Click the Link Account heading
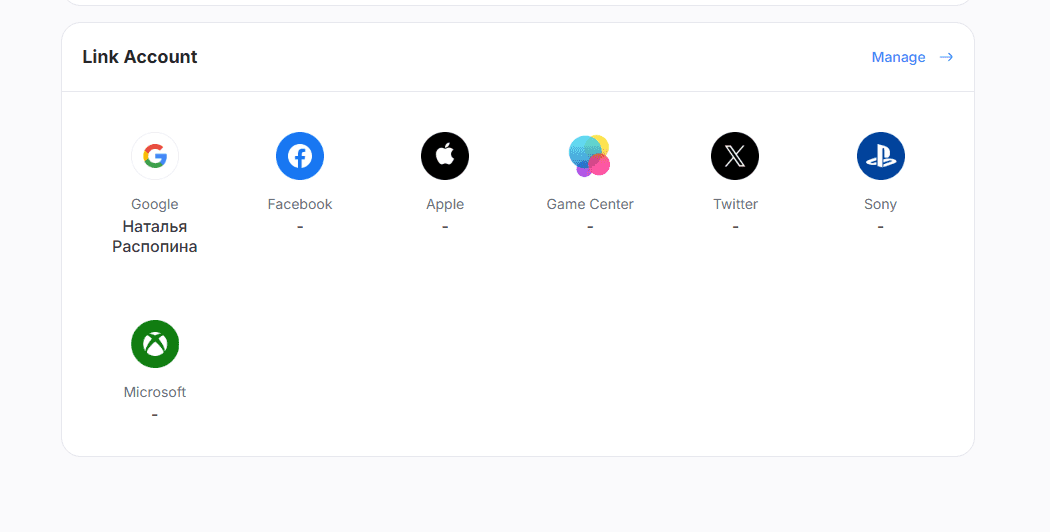This screenshot has width=1050, height=532. [x=140, y=57]
